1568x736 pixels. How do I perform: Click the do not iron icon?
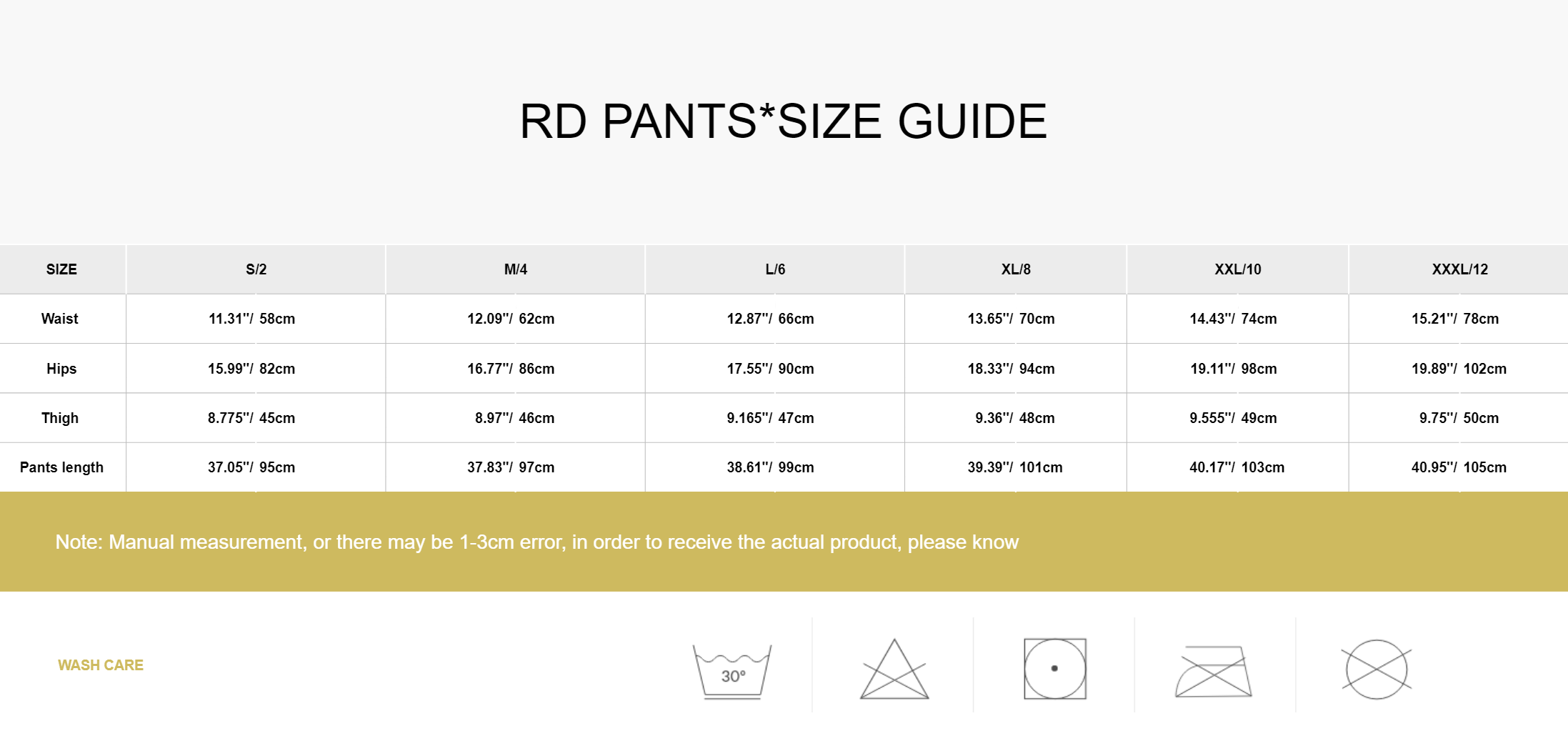(x=1213, y=671)
